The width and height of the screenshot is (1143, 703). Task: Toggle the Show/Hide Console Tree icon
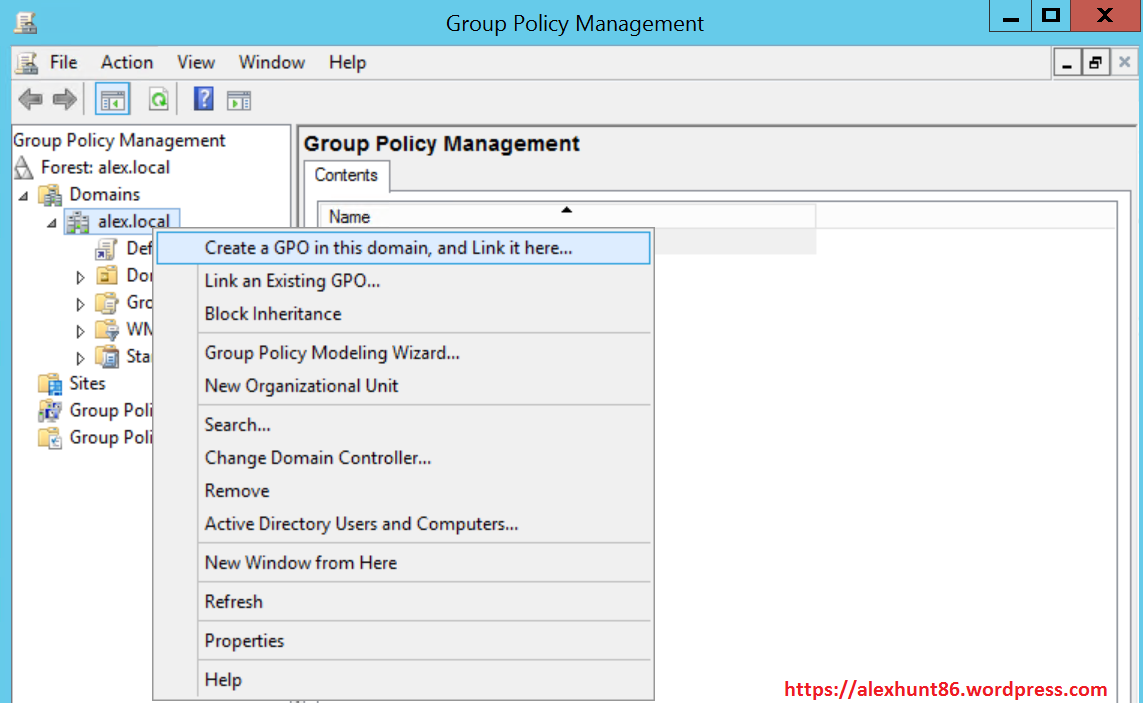click(x=112, y=99)
